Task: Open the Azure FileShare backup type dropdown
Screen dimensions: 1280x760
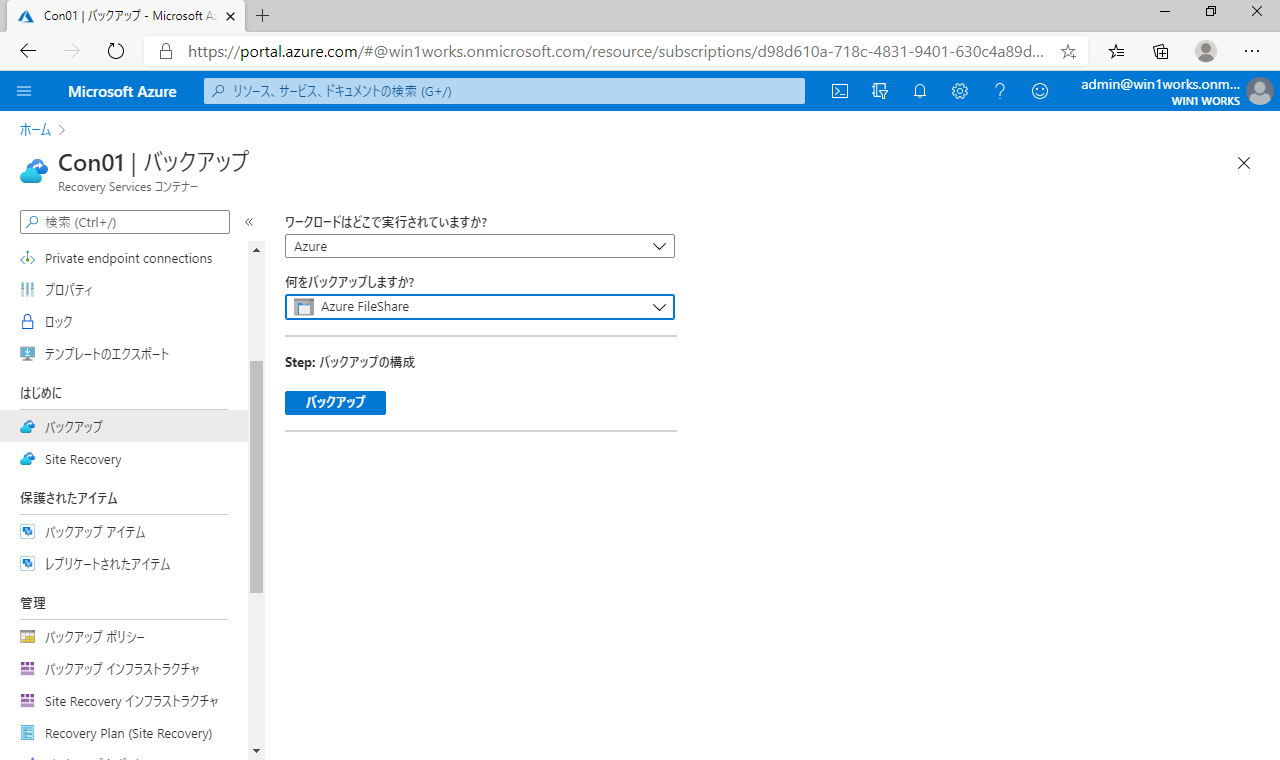Action: pyautogui.click(x=480, y=307)
